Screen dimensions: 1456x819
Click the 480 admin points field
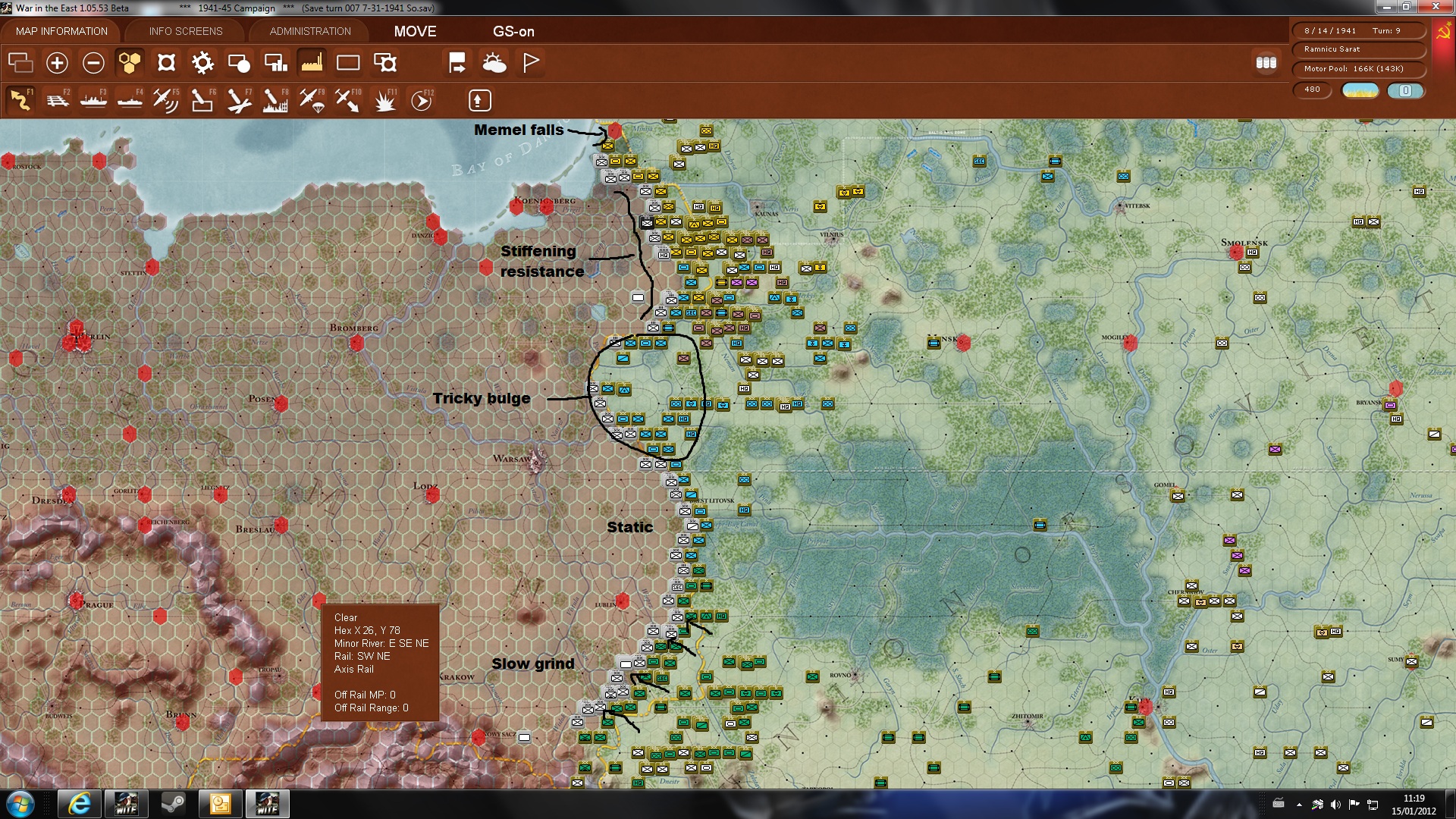(1312, 89)
